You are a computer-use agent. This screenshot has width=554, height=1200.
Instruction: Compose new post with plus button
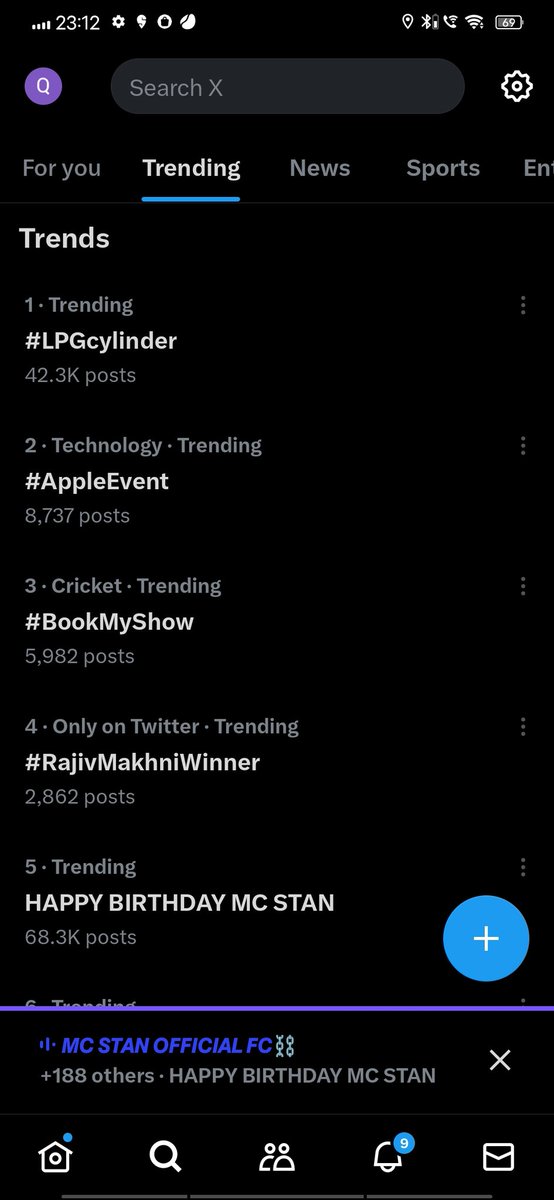(486, 938)
